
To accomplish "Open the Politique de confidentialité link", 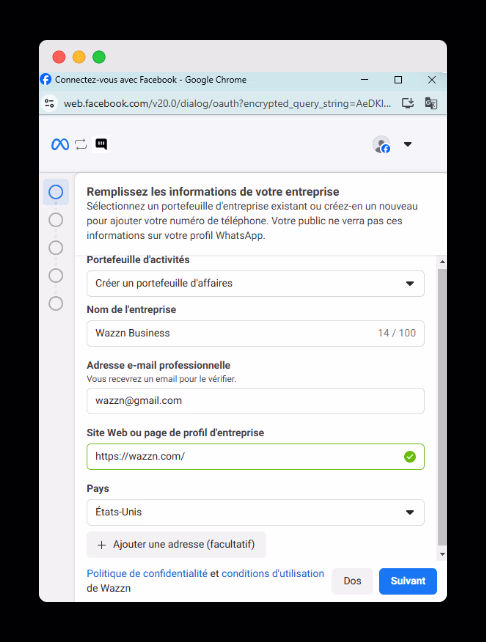I will [147, 574].
